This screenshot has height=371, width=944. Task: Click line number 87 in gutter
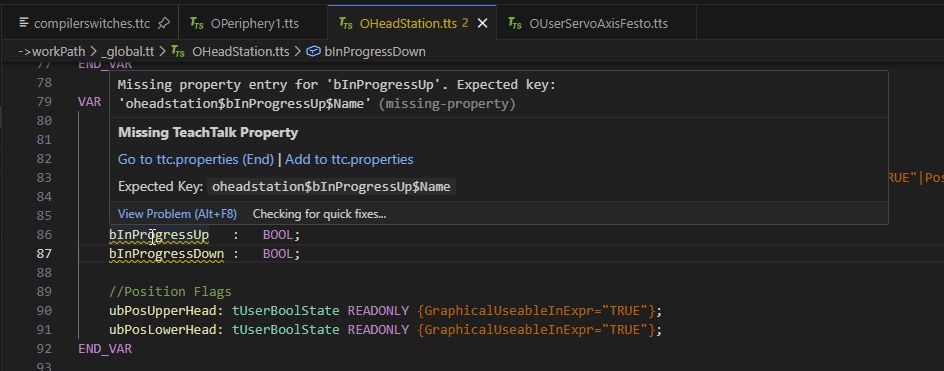[44, 254]
